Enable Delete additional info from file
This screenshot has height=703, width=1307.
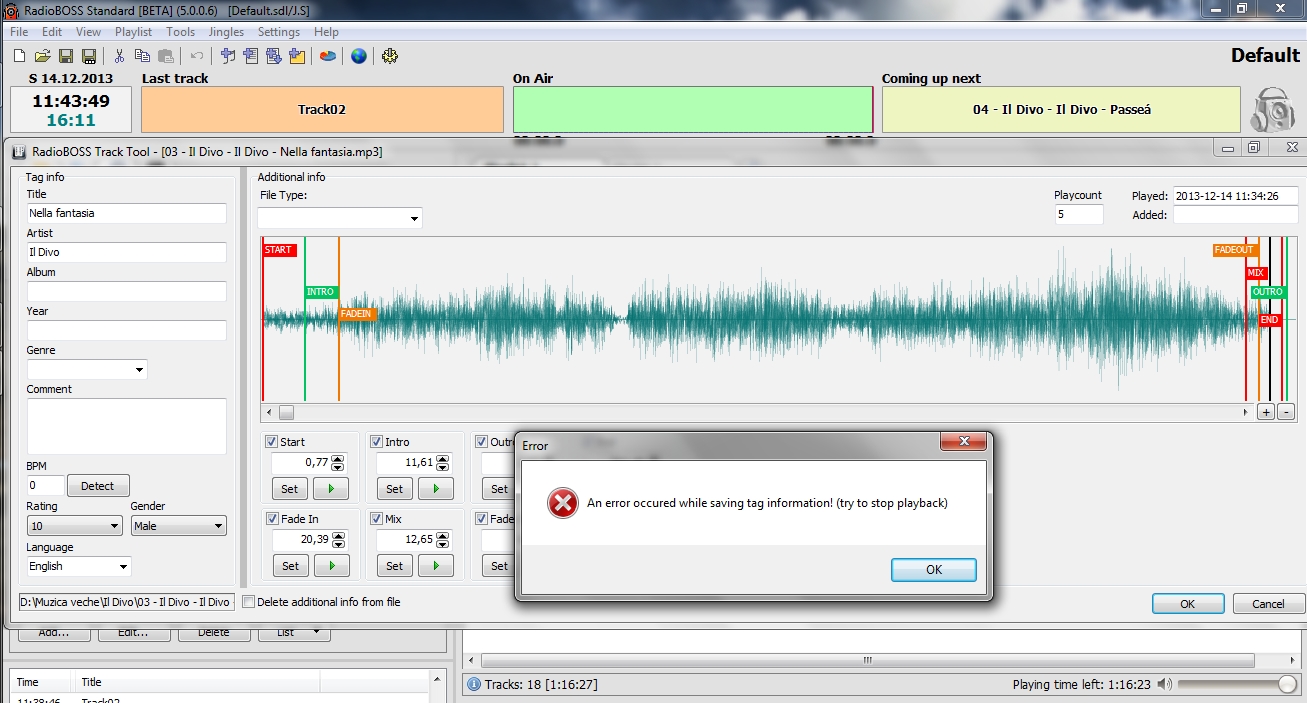point(249,602)
